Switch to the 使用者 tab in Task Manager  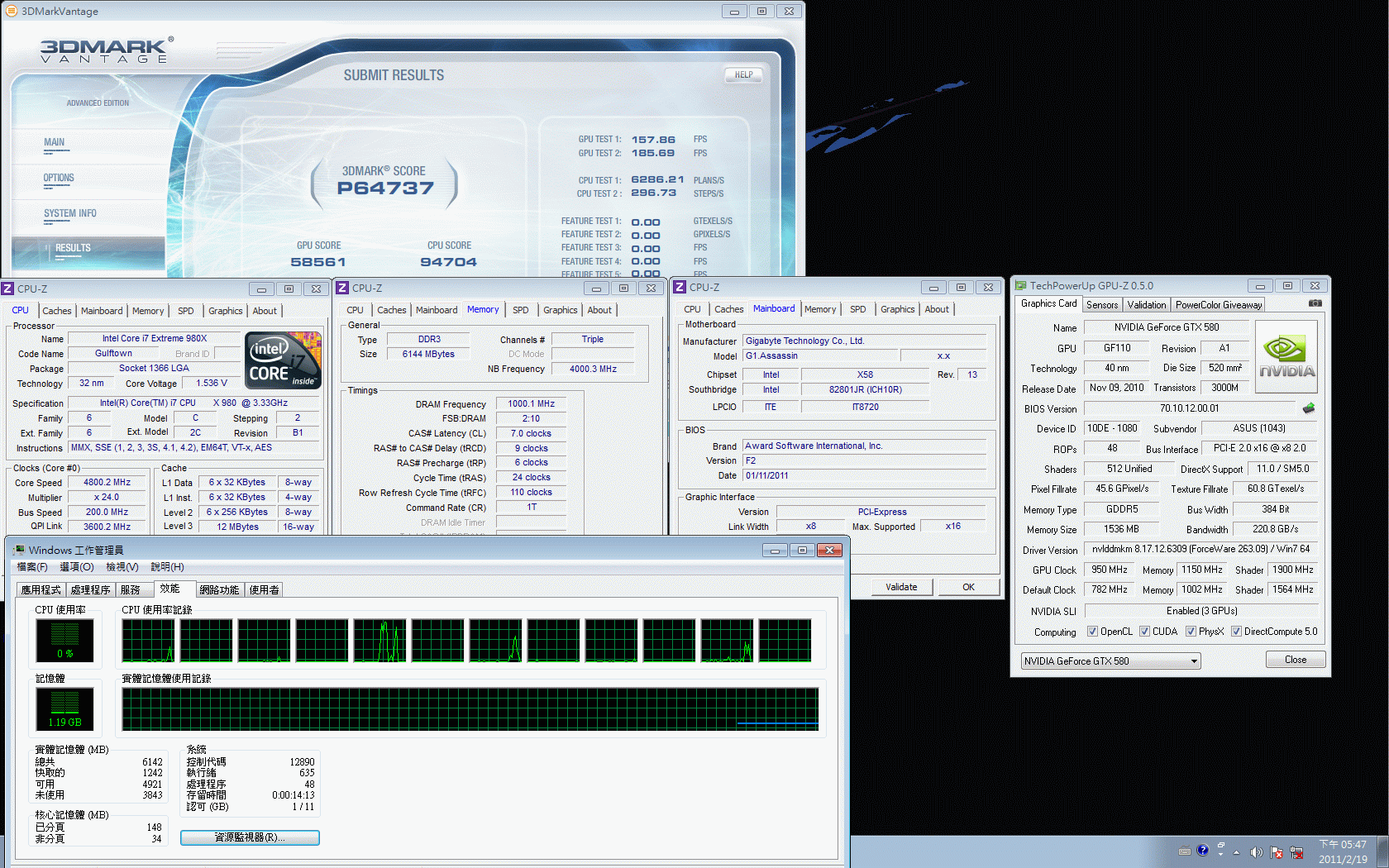click(x=264, y=589)
